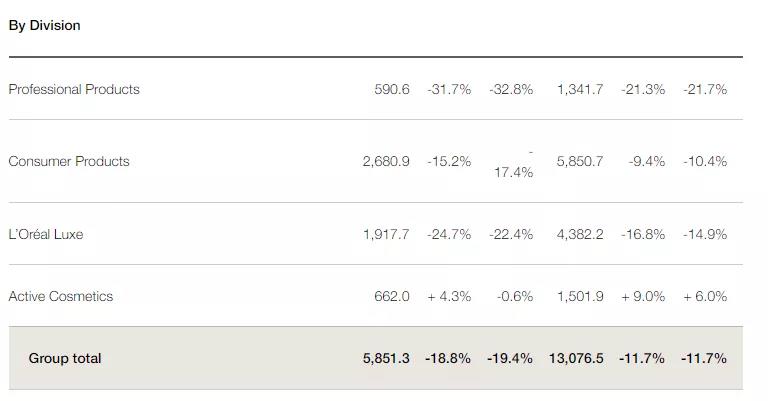Select the Professional Products row label
Image resolution: width=768 pixels, height=401 pixels.
[74, 89]
